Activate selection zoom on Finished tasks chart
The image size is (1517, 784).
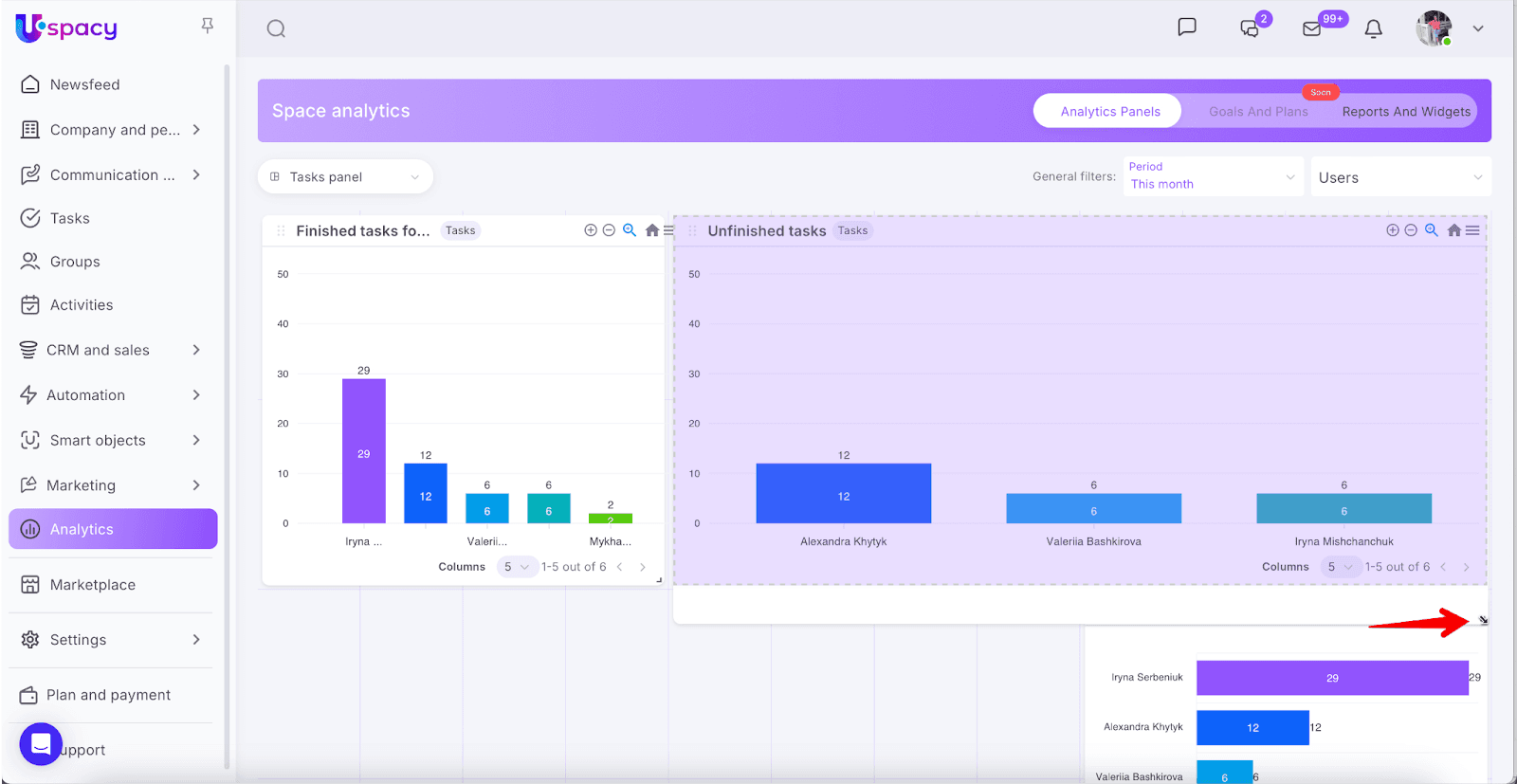pos(629,230)
